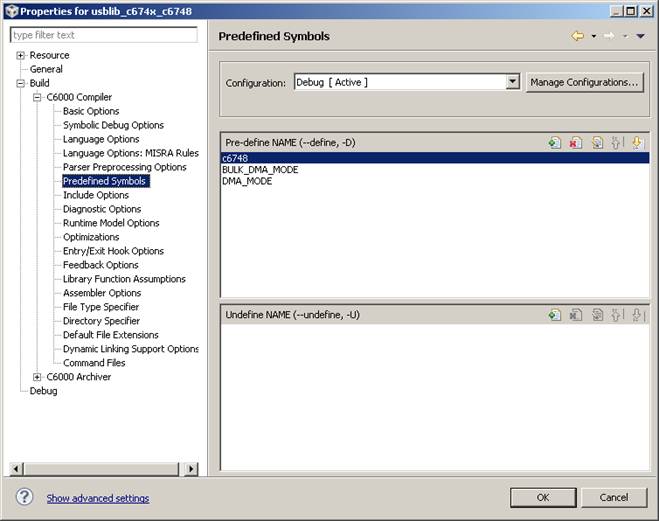Move down icon in Undefine NAME toolbar
The height and width of the screenshot is (521, 659).
[x=638, y=315]
